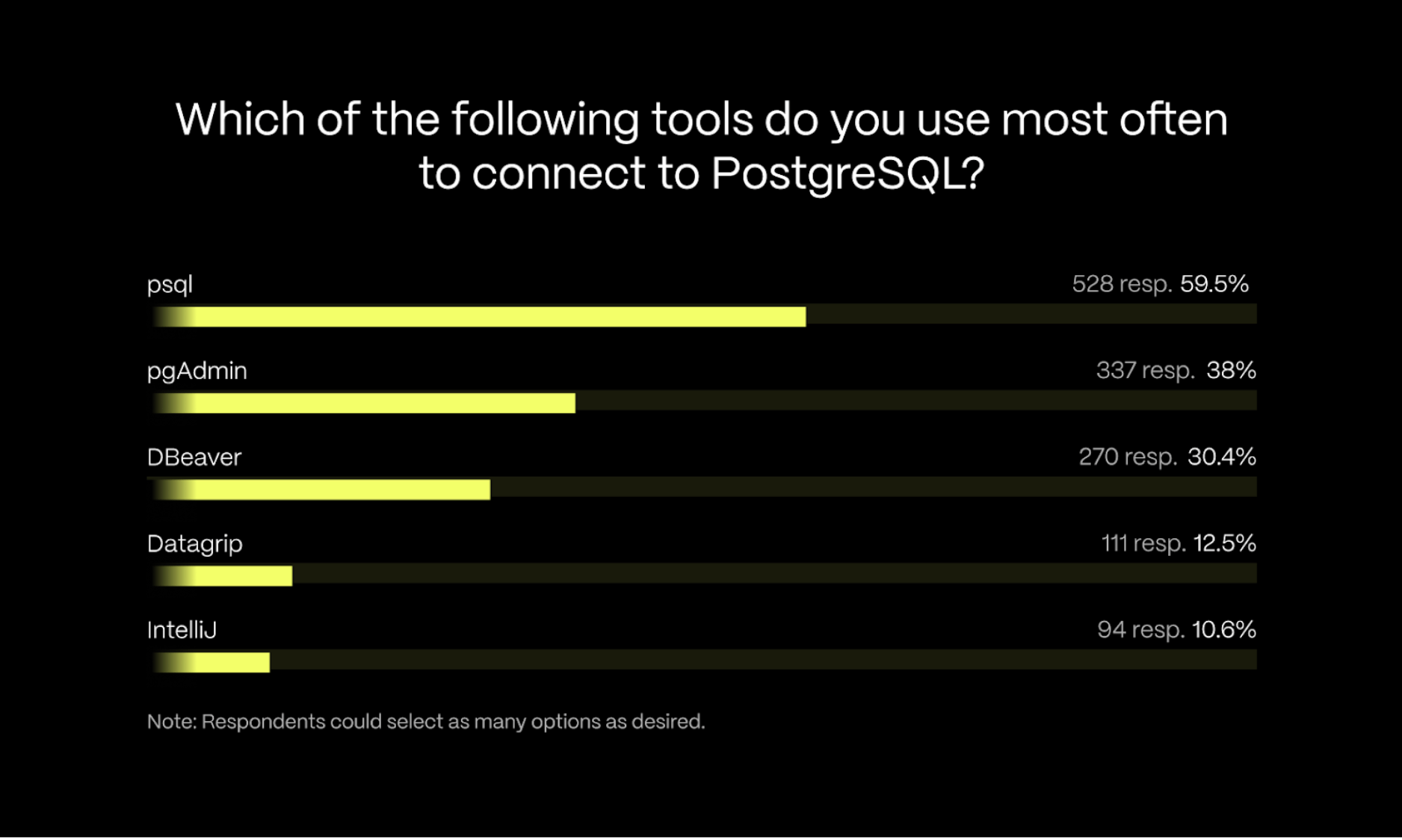This screenshot has height=840, width=1402.
Task: Click the yellow DBeaver progress bar
Action: pos(321,490)
